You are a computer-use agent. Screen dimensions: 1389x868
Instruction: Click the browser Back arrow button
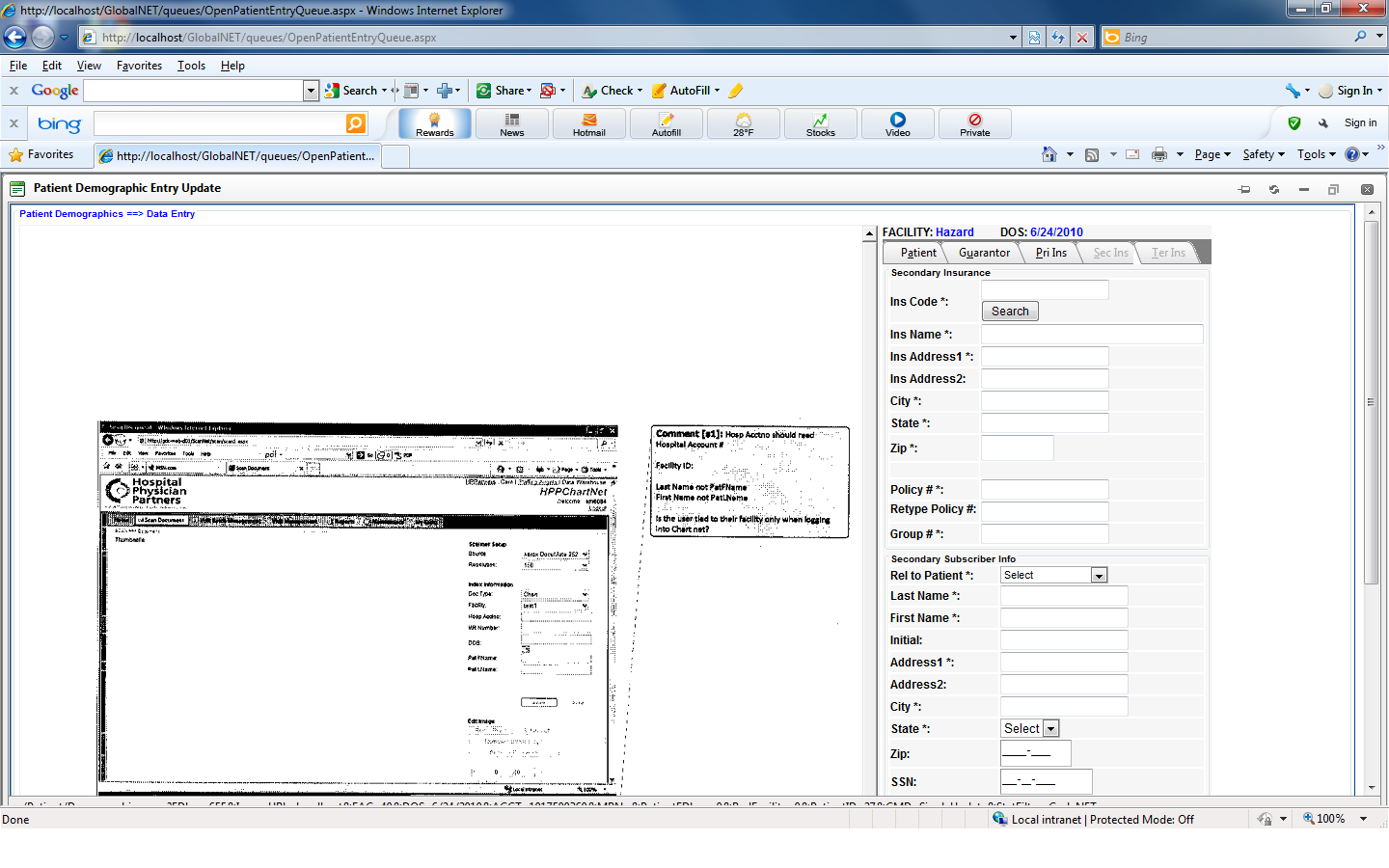15,38
